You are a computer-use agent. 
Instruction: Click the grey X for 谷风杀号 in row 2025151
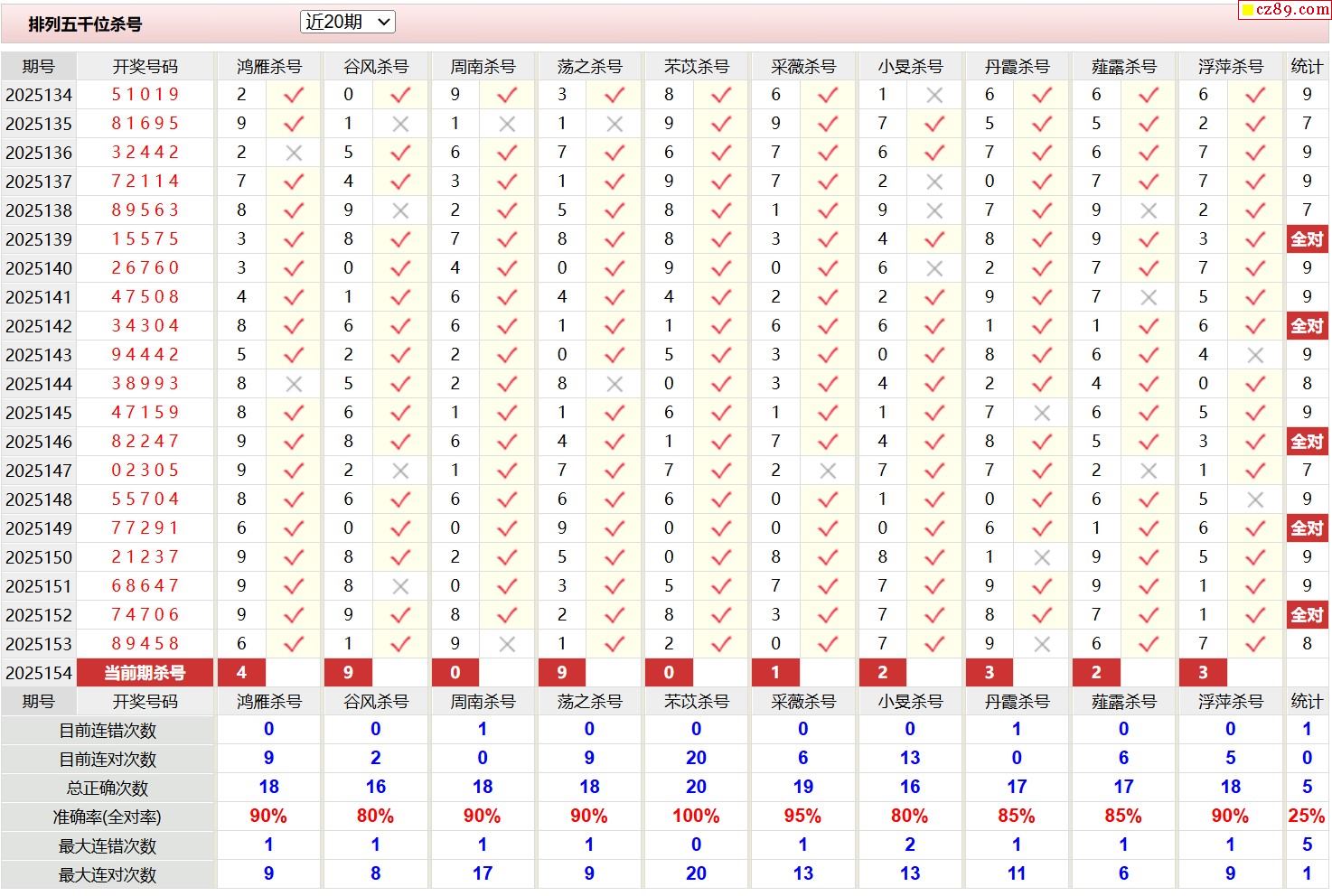400,586
